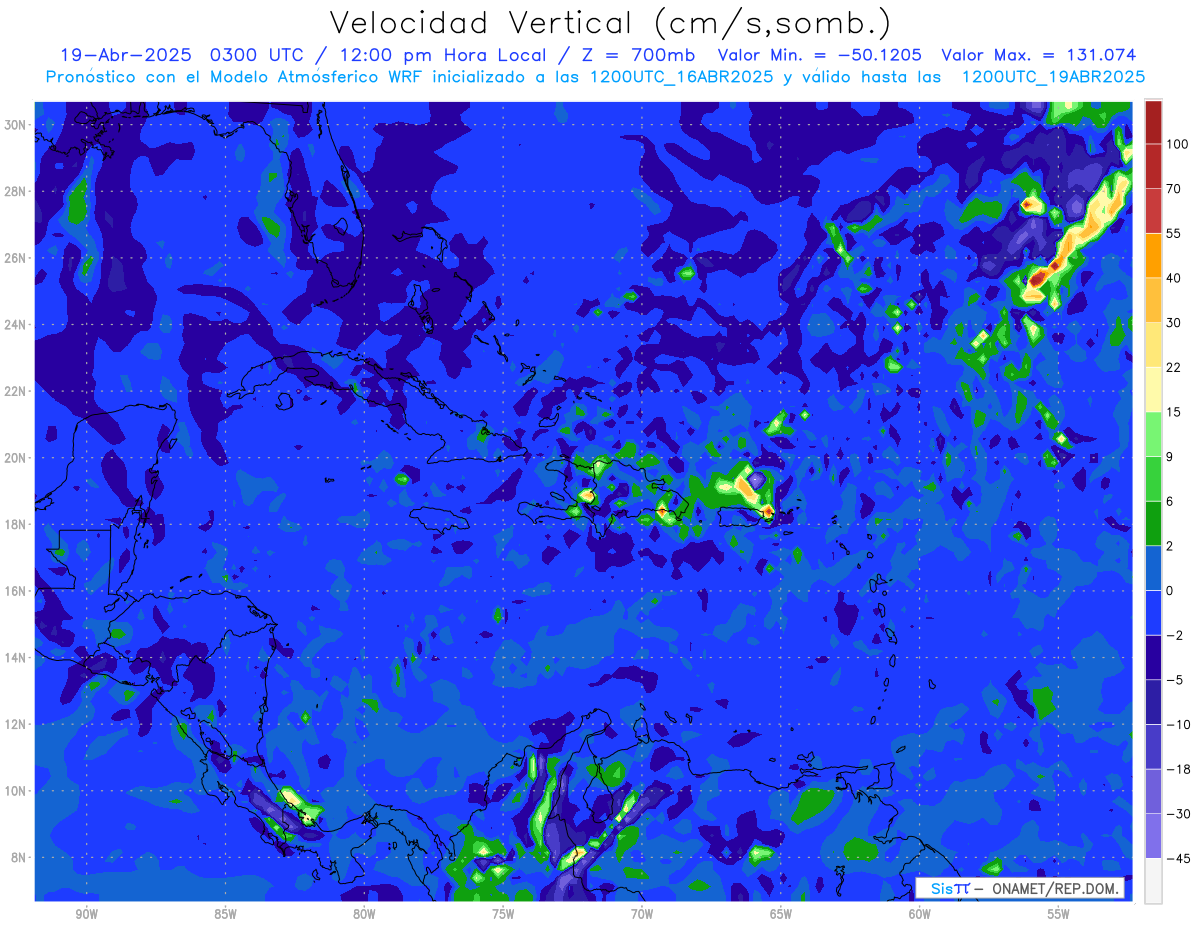Click the dark red color bar segment above 100

[x=1153, y=121]
